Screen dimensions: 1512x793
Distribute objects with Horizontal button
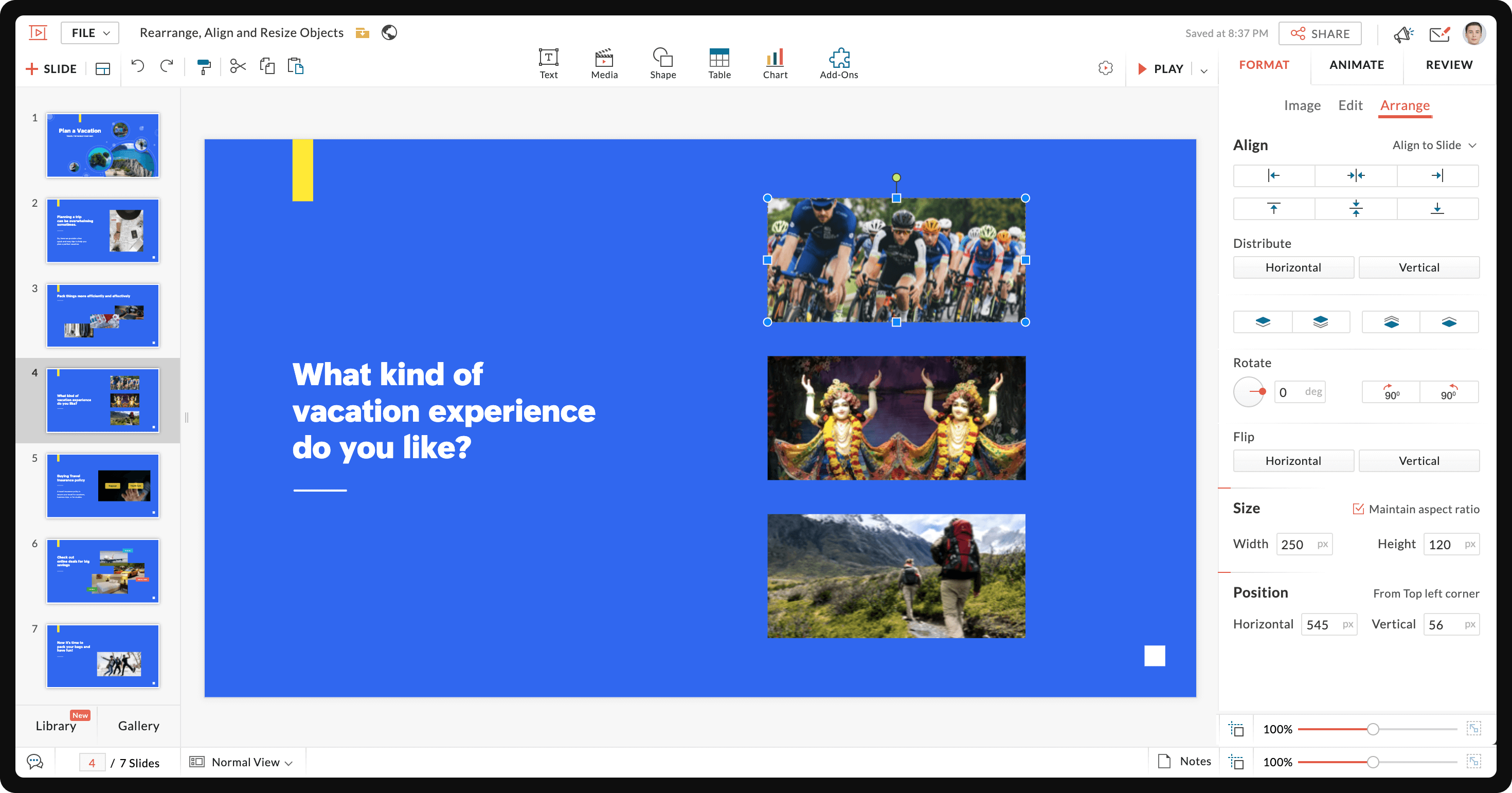pos(1293,267)
